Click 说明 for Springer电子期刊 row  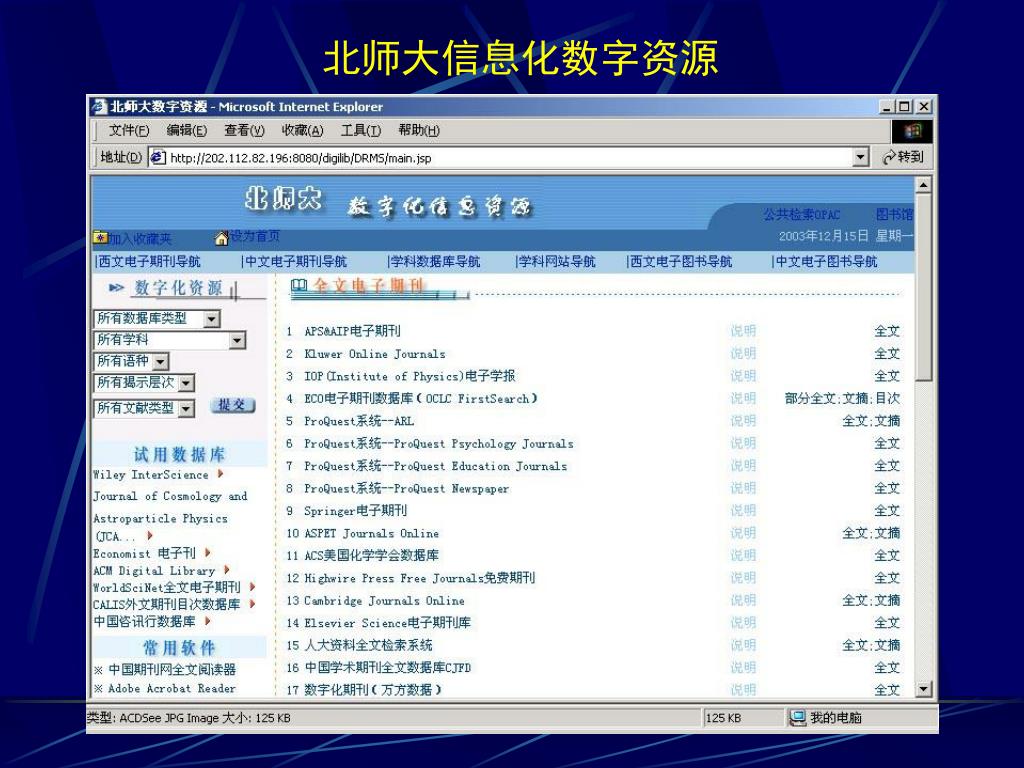743,511
